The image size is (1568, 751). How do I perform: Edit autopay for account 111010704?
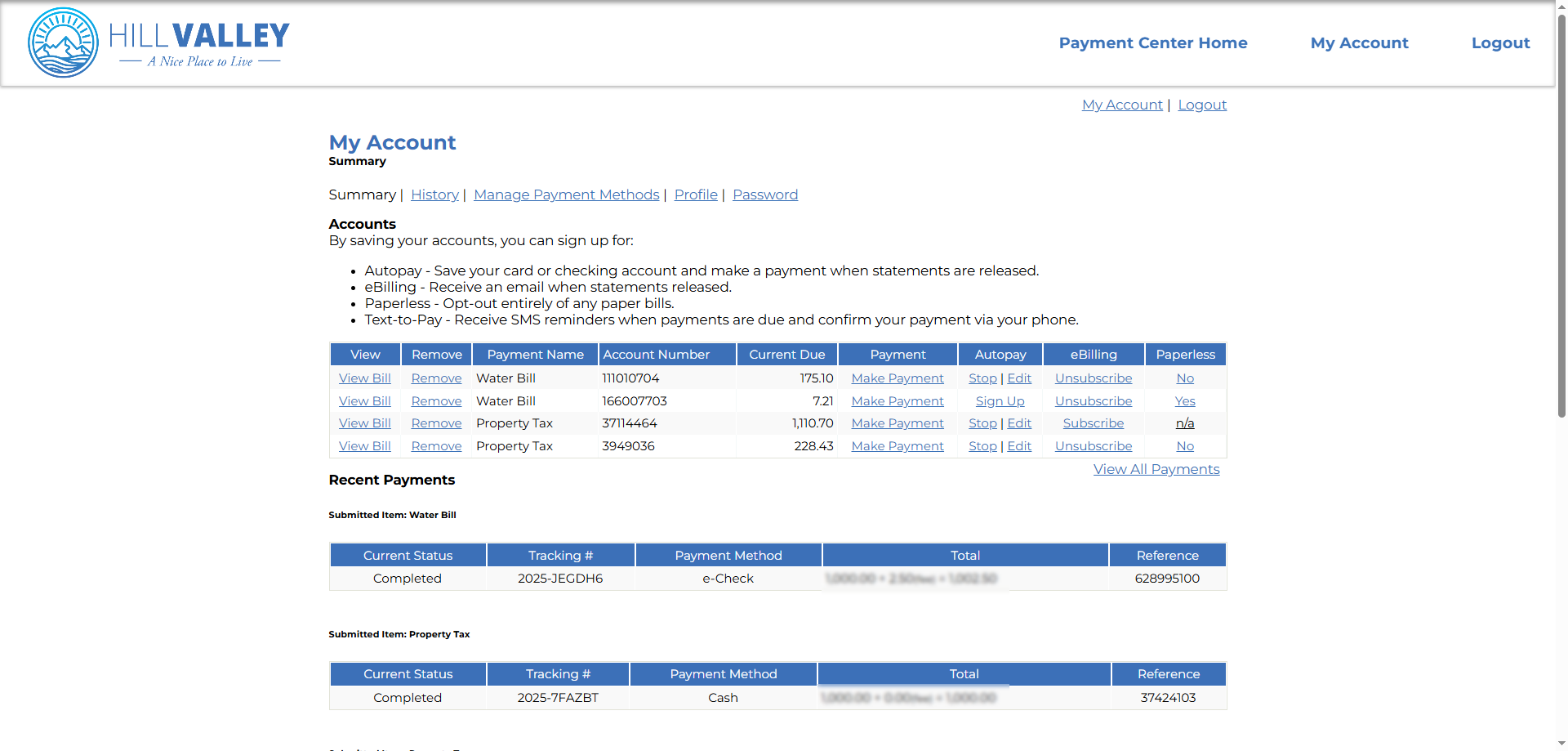pyautogui.click(x=1019, y=378)
